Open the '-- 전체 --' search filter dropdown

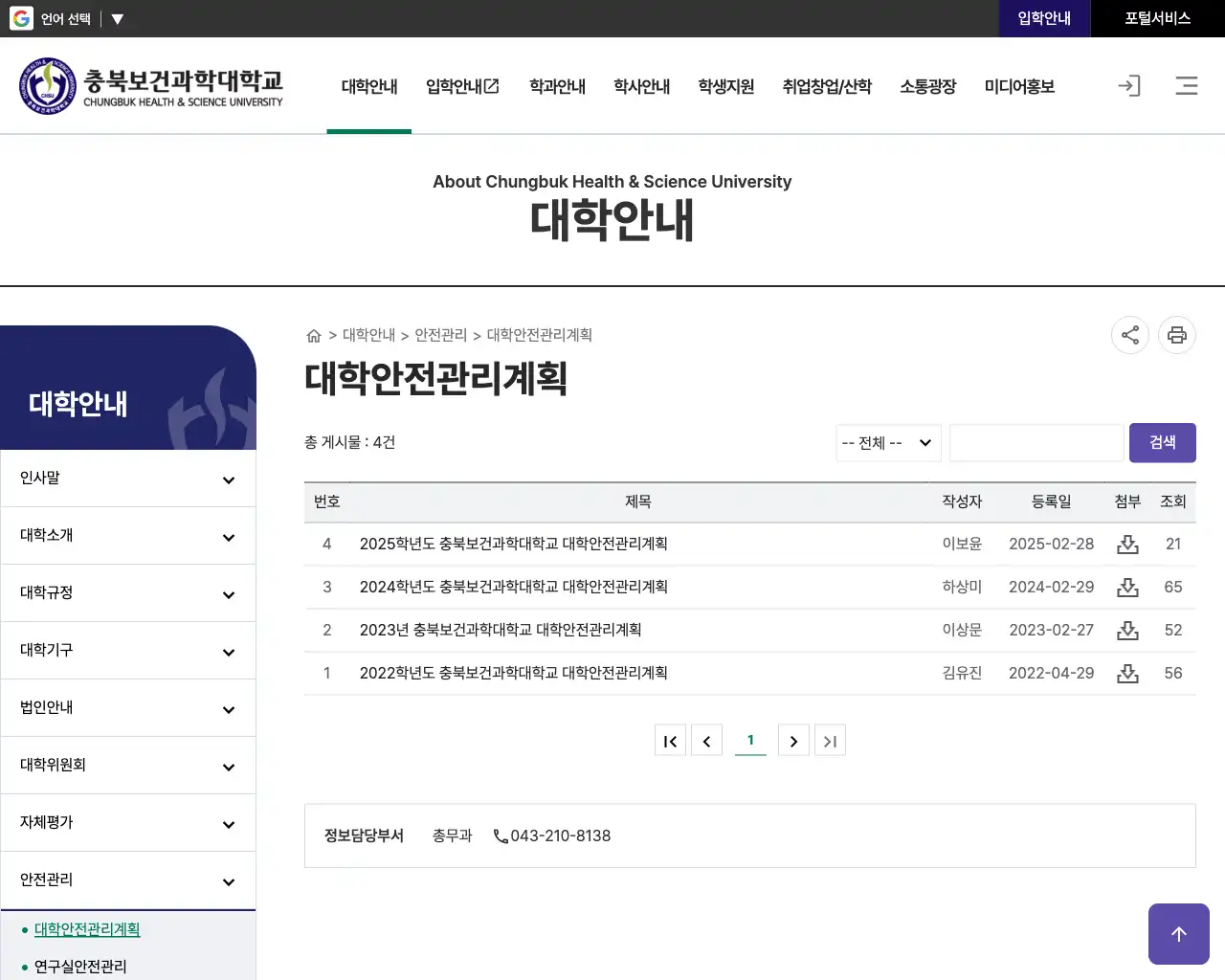point(888,442)
